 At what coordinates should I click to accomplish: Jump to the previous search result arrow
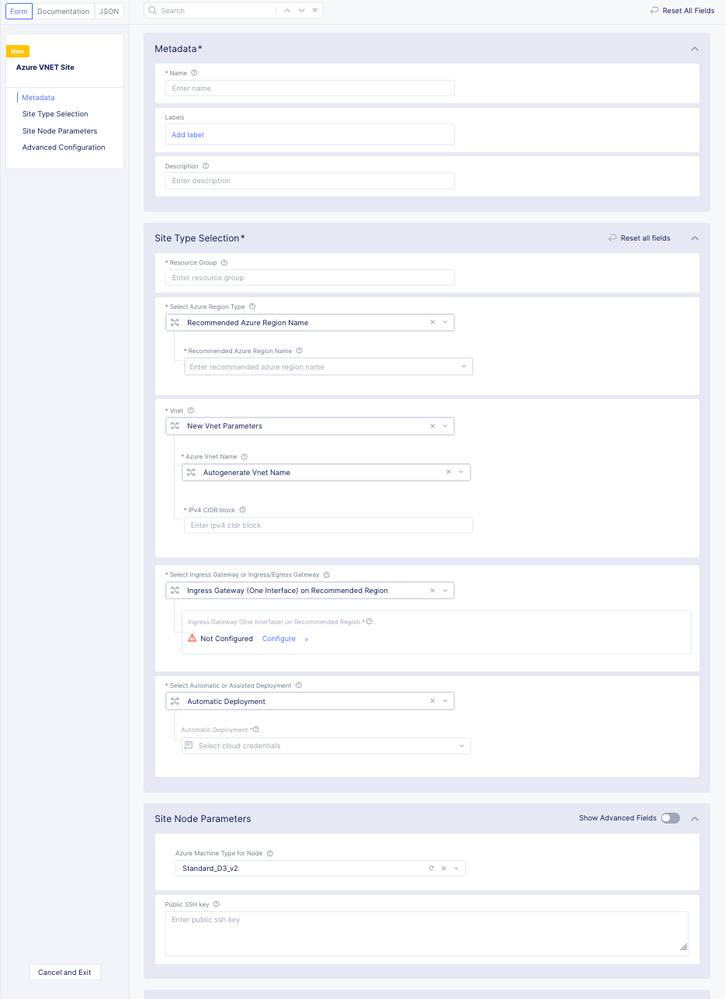[x=287, y=11]
